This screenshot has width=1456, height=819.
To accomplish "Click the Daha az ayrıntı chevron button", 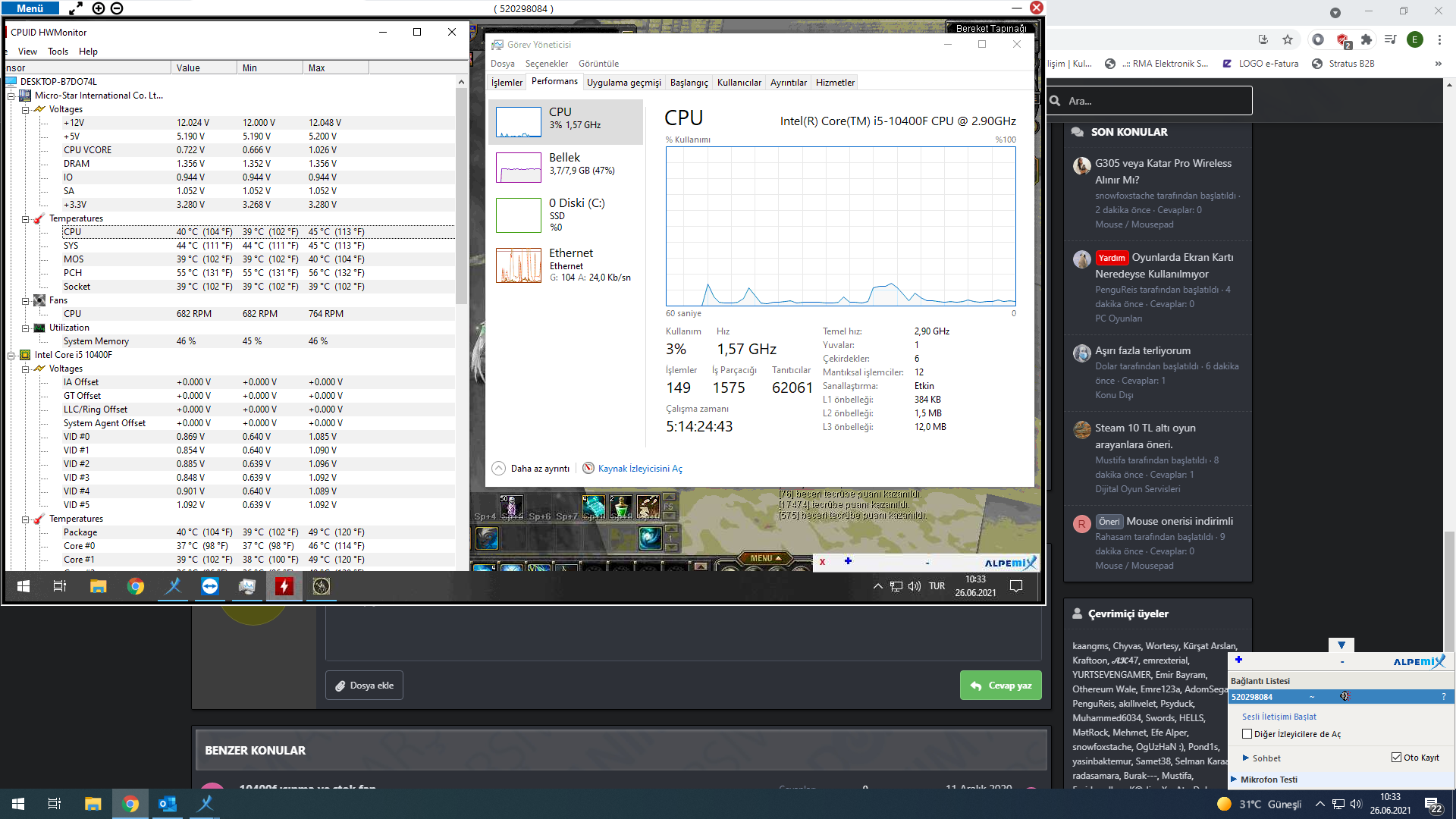I will tap(498, 469).
